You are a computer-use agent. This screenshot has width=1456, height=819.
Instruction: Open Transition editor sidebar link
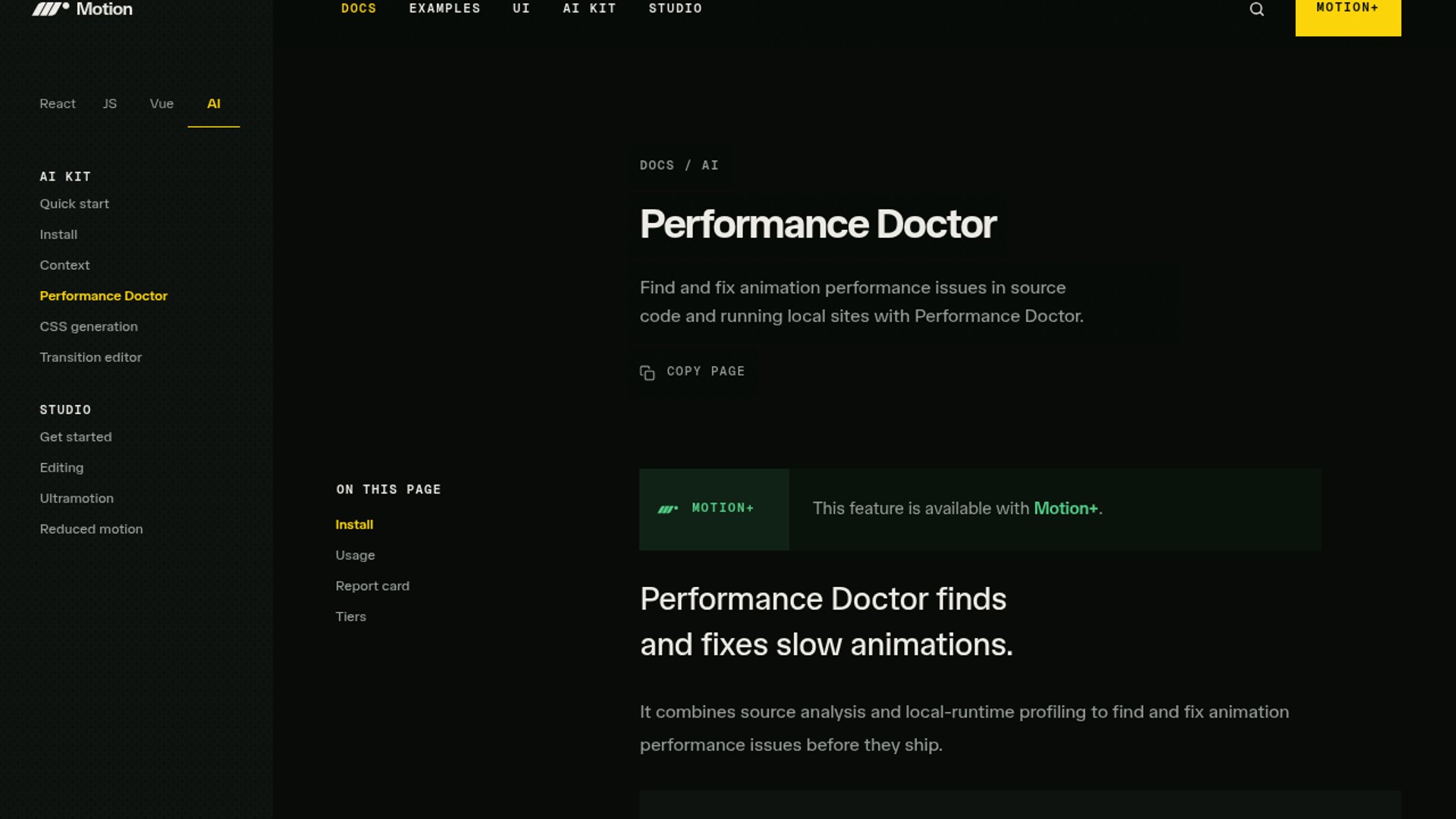[90, 357]
